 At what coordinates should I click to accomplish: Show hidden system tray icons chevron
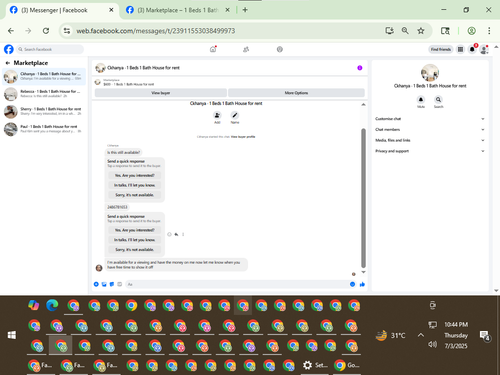point(421,335)
